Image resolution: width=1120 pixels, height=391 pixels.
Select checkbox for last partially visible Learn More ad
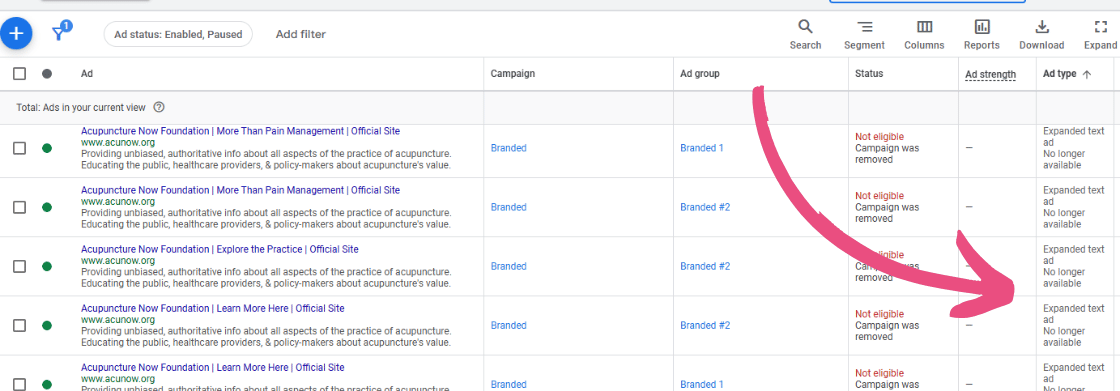(x=19, y=384)
